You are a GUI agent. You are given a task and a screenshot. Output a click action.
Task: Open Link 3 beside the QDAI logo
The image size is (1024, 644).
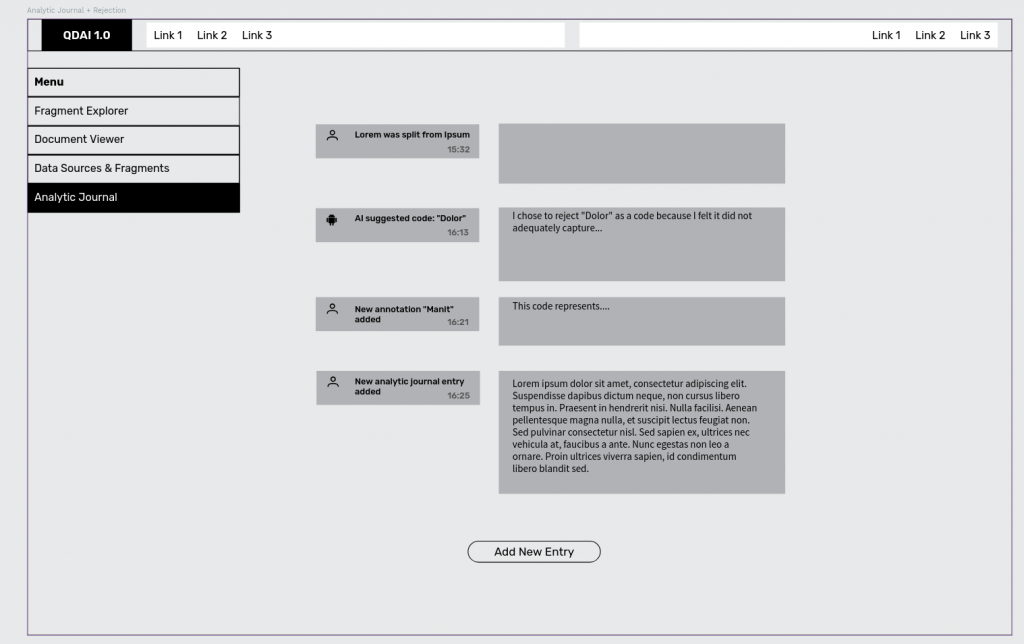257,35
